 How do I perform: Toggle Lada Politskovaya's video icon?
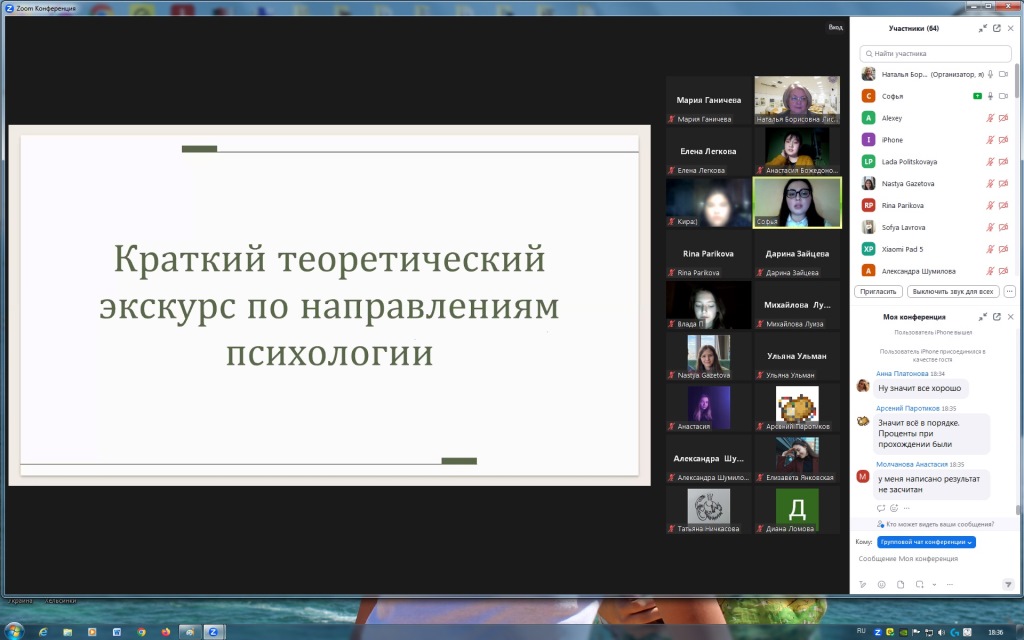tap(1004, 161)
